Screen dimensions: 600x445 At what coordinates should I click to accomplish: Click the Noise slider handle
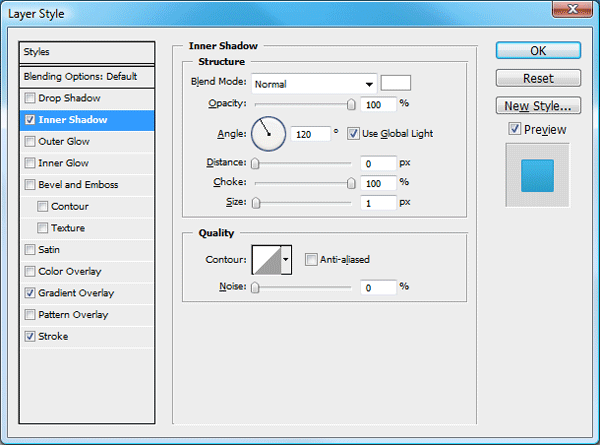tap(255, 287)
